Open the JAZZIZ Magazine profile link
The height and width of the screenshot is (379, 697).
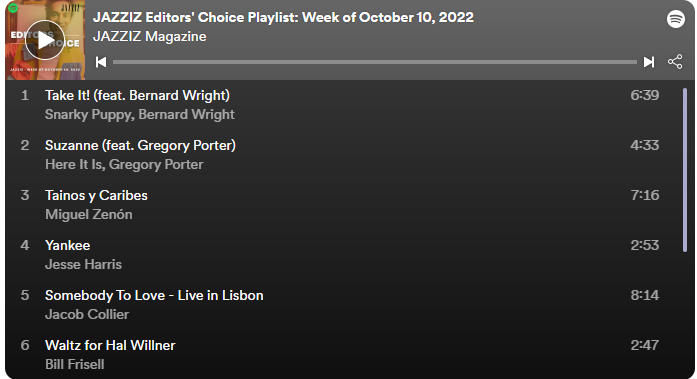pyautogui.click(x=149, y=36)
